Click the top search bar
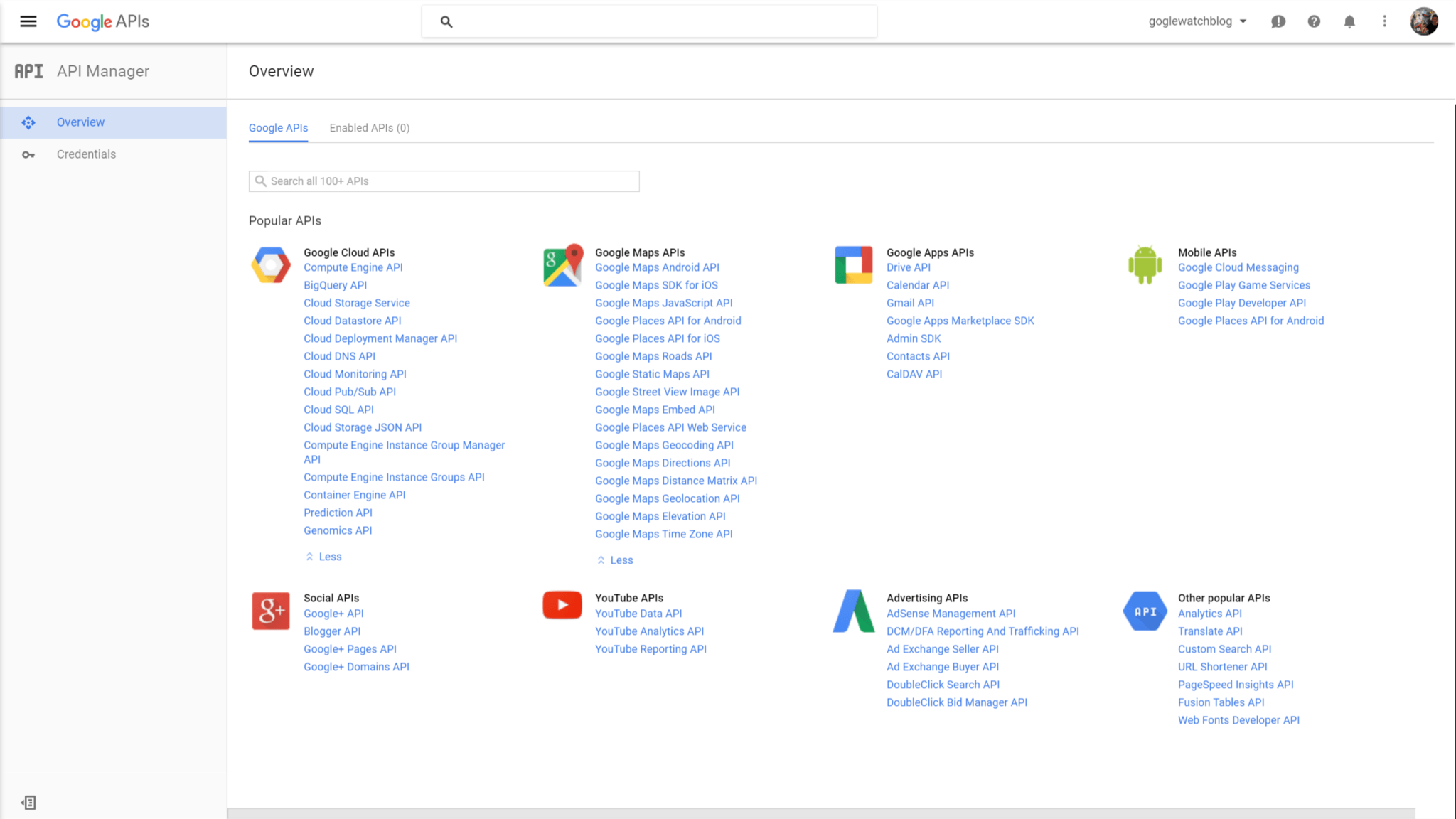 point(648,21)
